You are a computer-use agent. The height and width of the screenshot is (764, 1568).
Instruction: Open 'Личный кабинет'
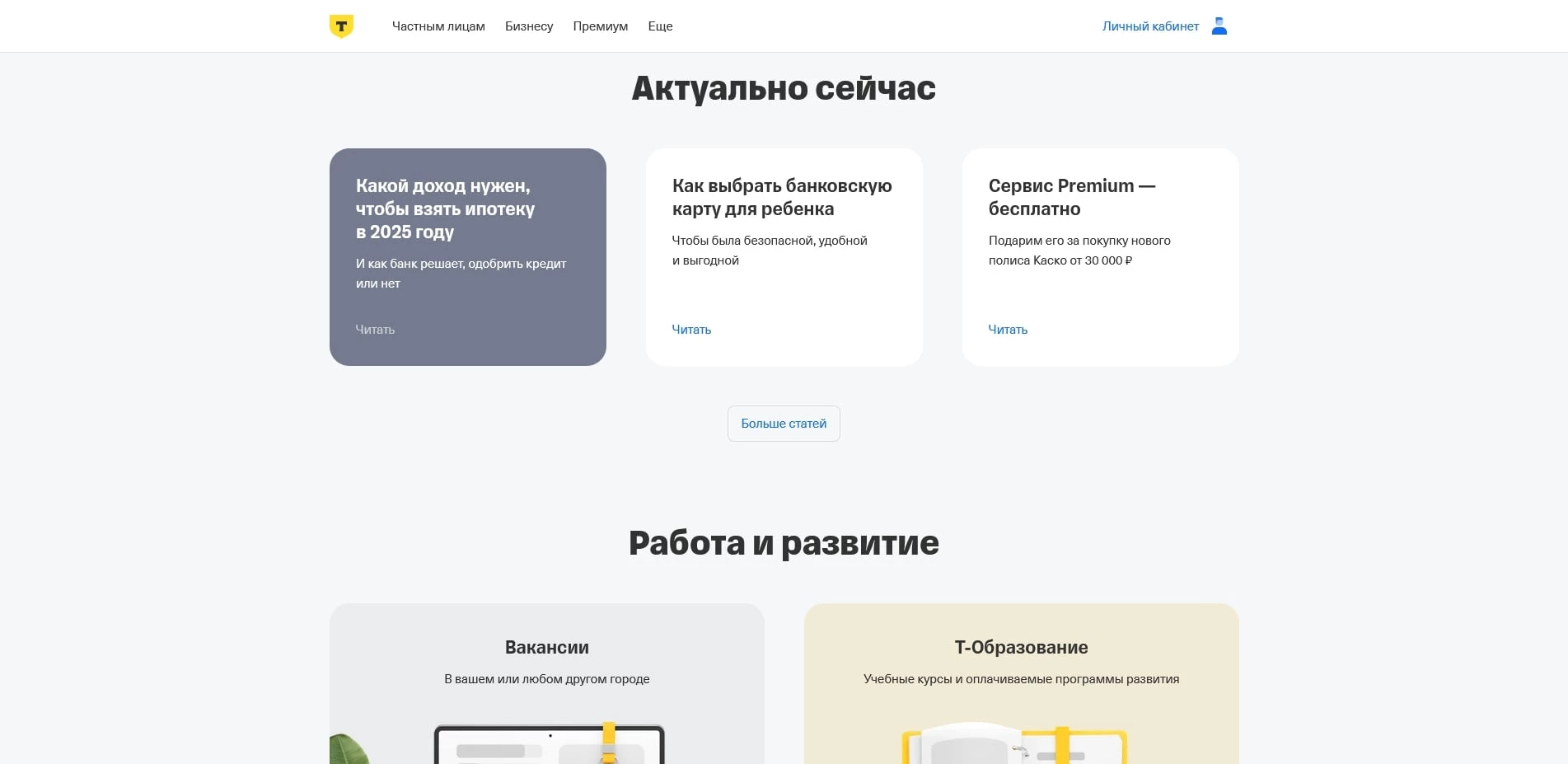1150,26
